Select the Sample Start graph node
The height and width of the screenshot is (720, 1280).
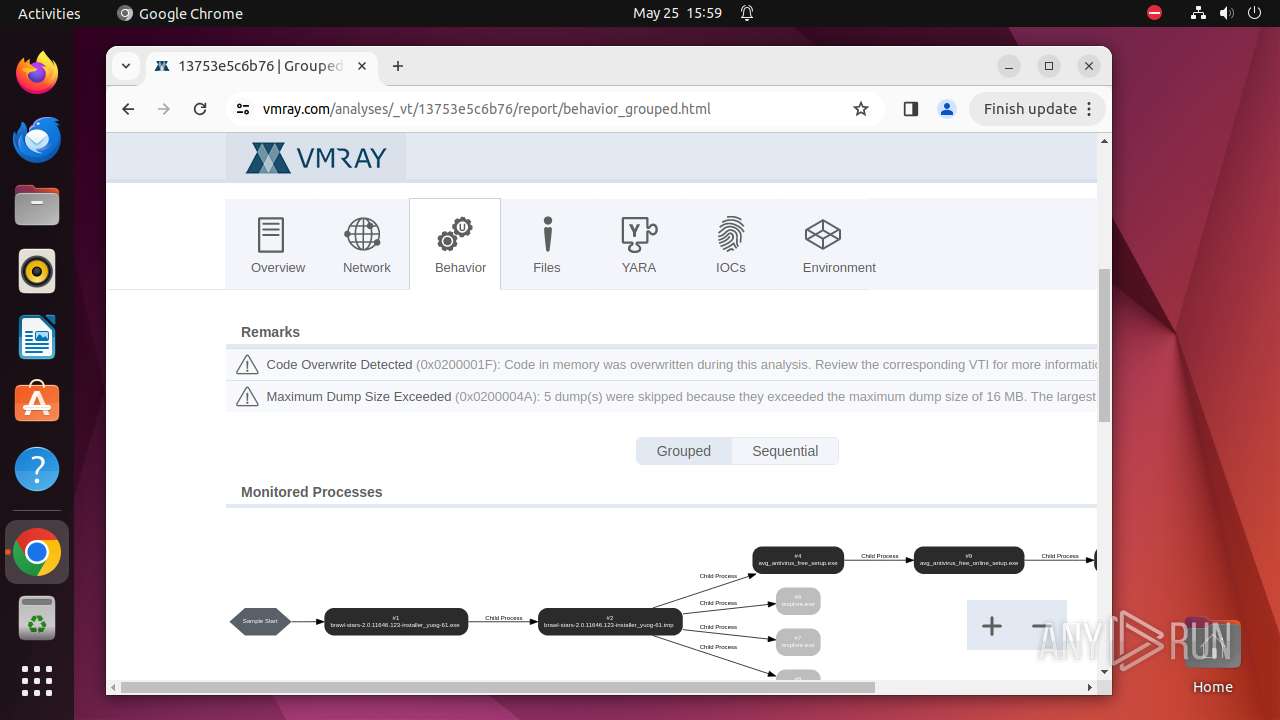point(260,621)
